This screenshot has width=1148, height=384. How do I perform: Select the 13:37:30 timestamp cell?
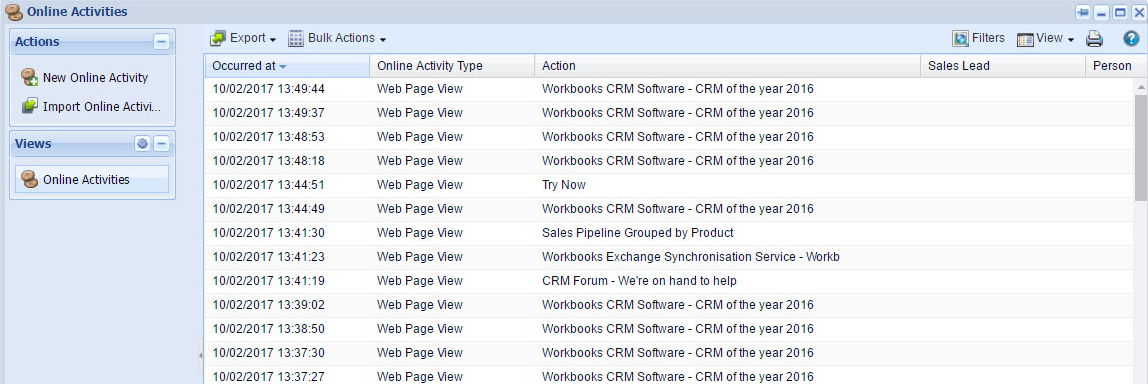point(268,353)
